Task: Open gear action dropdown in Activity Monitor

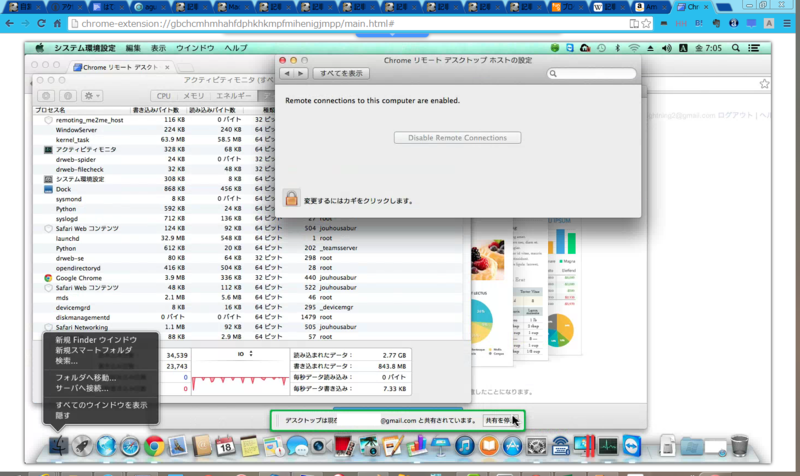Action: (x=92, y=96)
